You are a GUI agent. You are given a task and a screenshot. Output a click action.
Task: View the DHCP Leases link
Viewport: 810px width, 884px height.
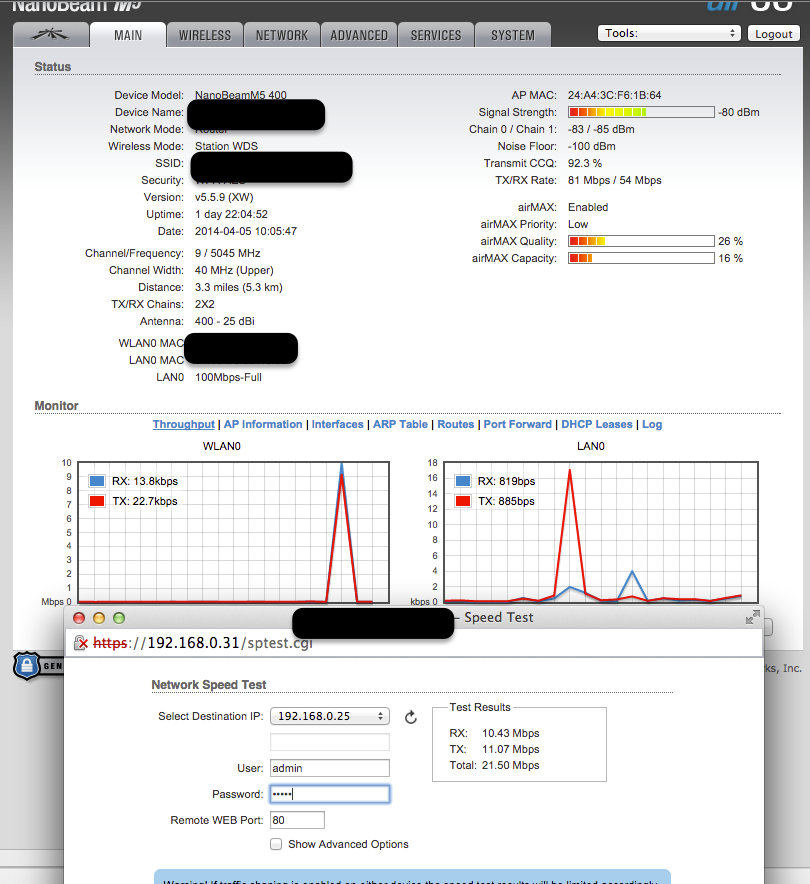(x=597, y=425)
